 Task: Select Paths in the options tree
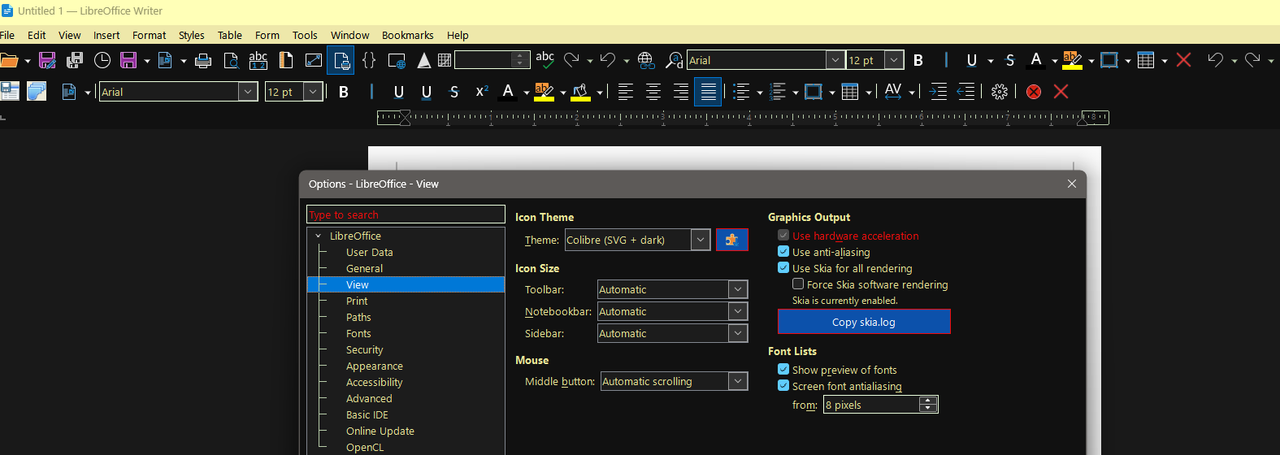click(358, 317)
